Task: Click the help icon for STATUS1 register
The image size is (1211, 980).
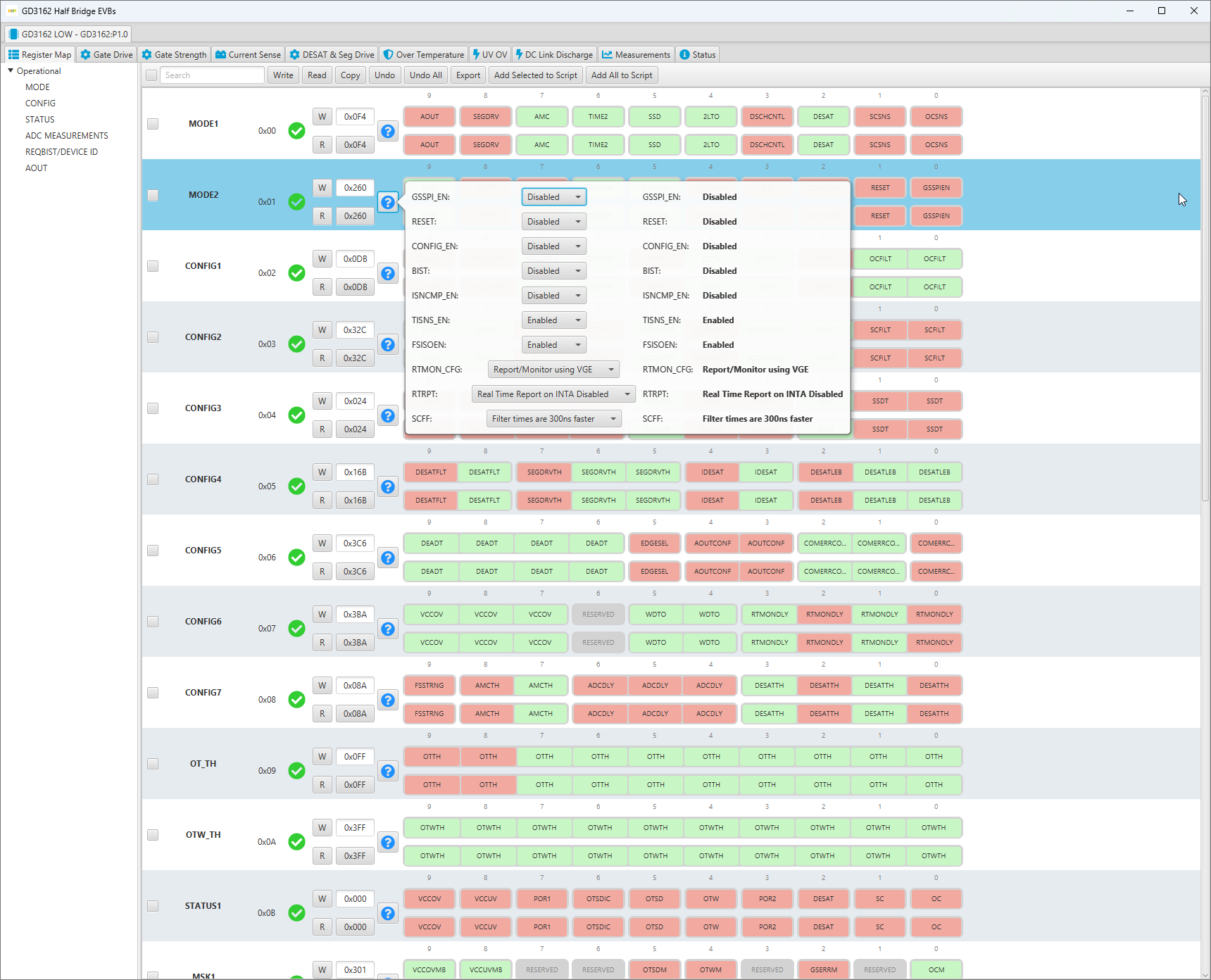Action: point(388,913)
